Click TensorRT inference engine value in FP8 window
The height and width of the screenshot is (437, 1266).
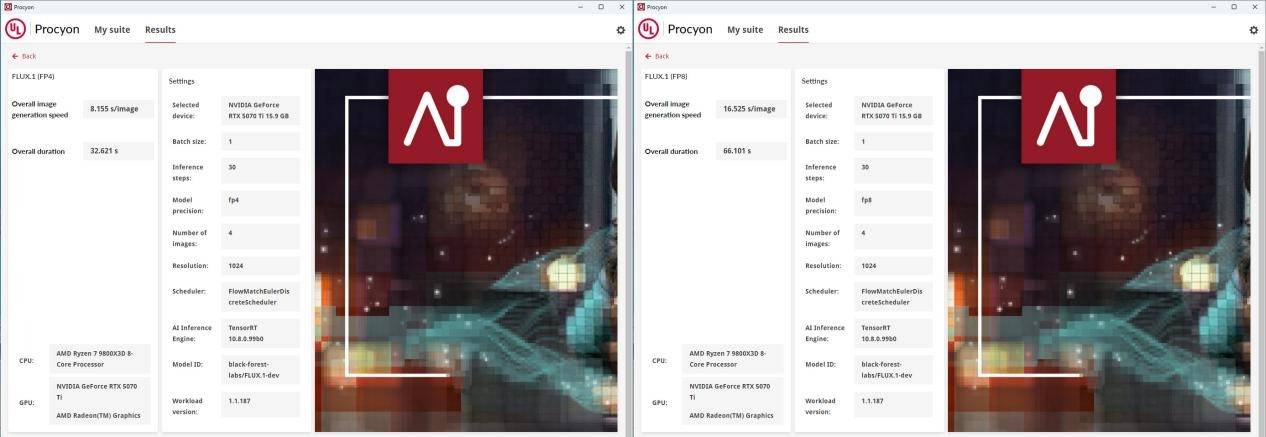click(x=894, y=333)
